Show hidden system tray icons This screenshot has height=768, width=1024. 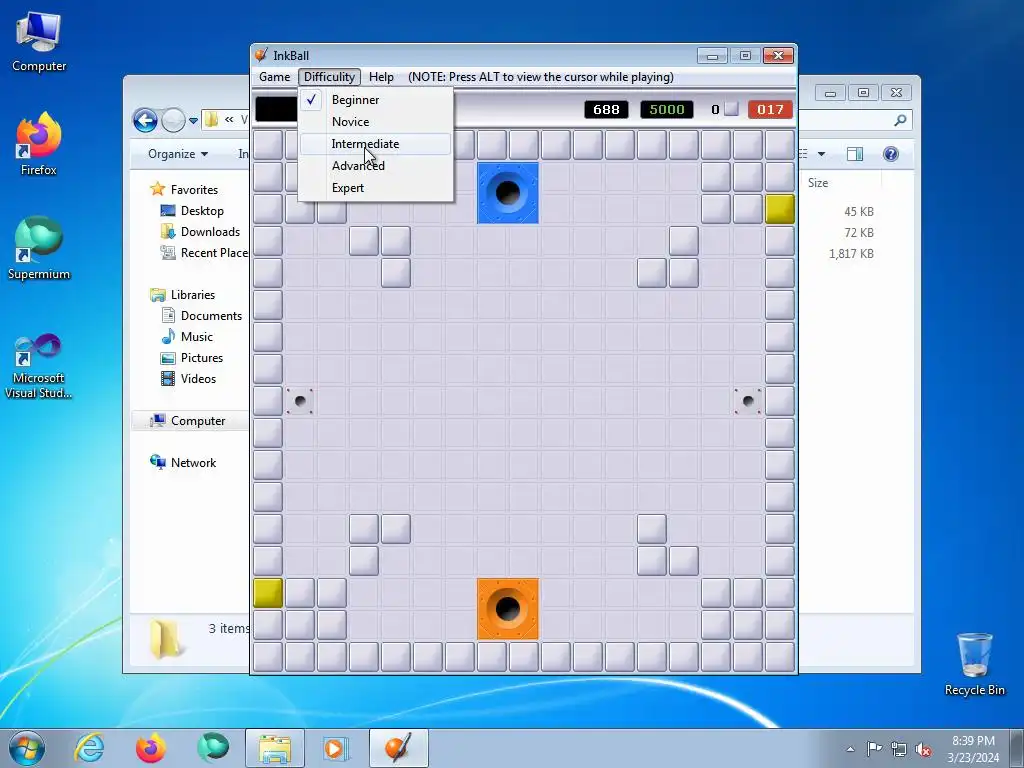850,749
